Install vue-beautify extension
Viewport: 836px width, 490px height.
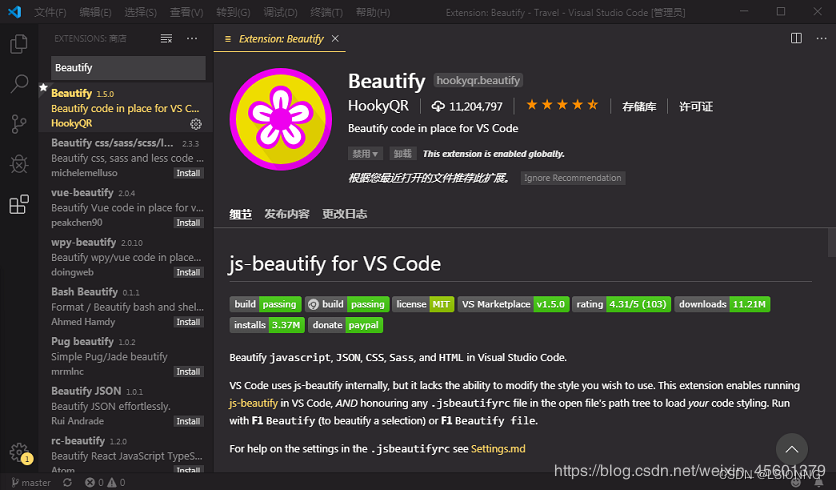[x=188, y=223]
